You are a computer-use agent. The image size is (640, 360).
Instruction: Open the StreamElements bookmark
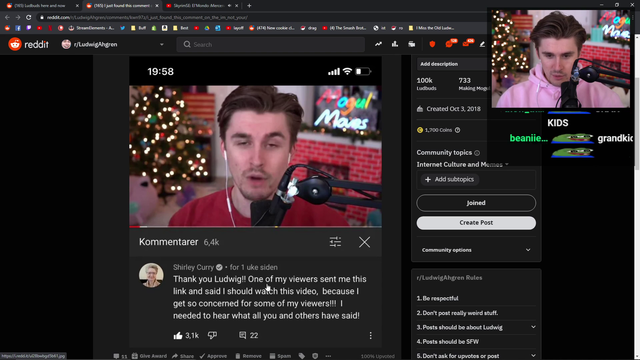[92, 28]
